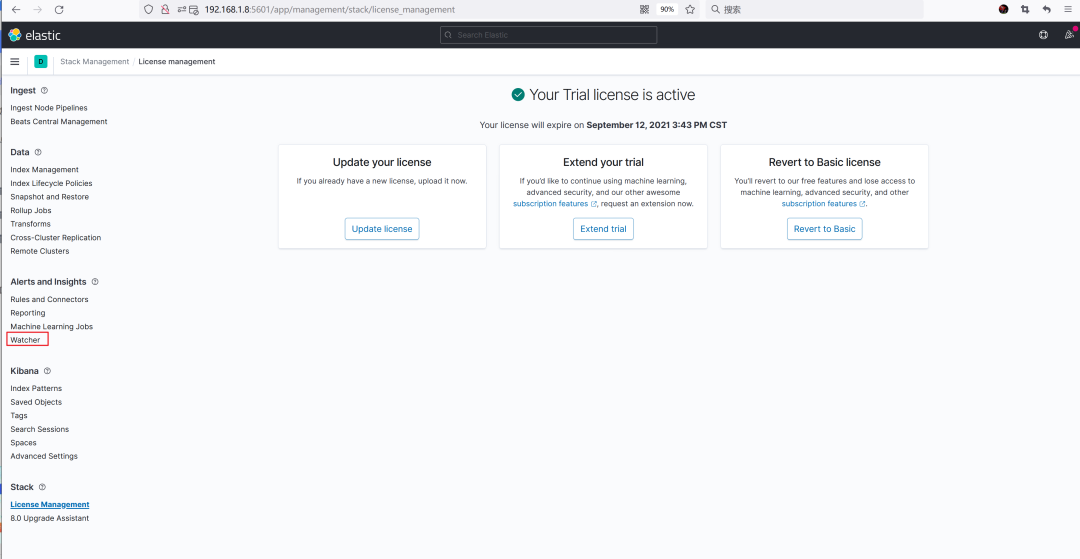Open Ingest Node Pipelines
1080x559 pixels.
click(49, 108)
